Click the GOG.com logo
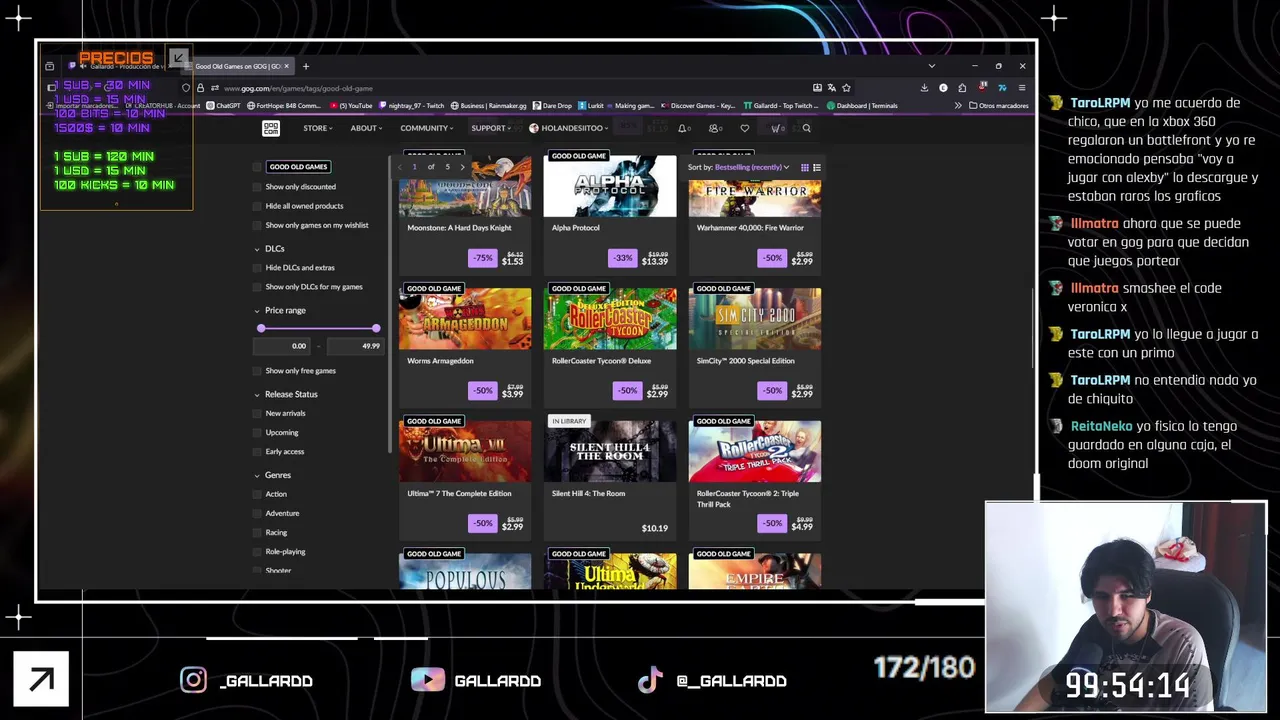This screenshot has height=720, width=1280. tap(271, 128)
